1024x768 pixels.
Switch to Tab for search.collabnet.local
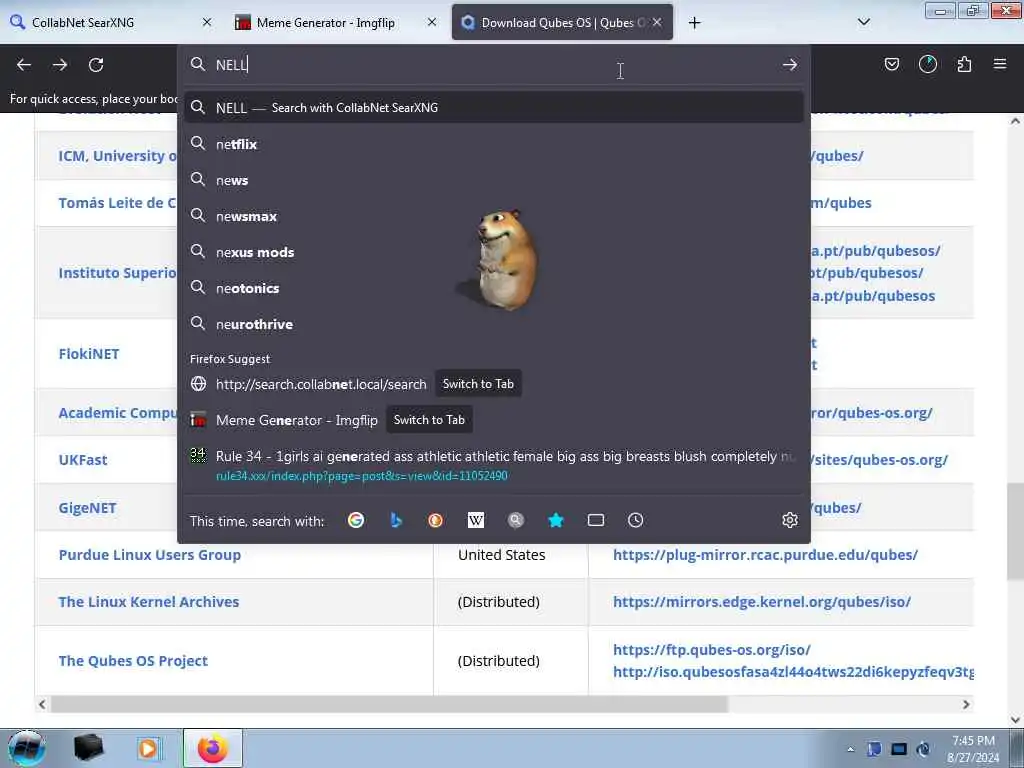pos(478,384)
